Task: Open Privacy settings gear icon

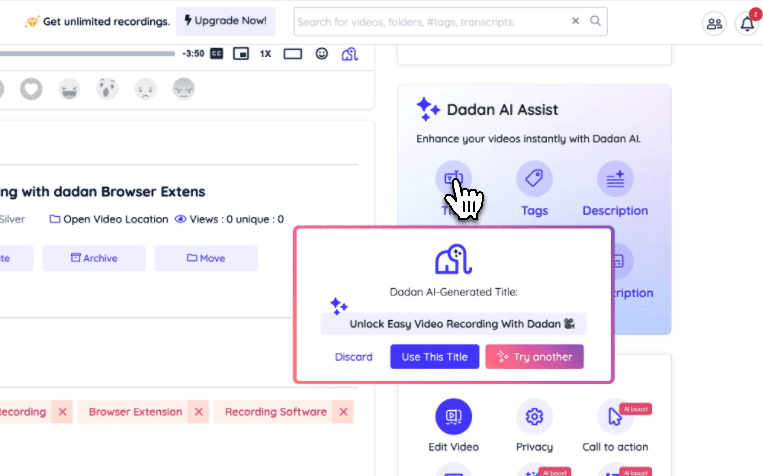Action: [534, 417]
